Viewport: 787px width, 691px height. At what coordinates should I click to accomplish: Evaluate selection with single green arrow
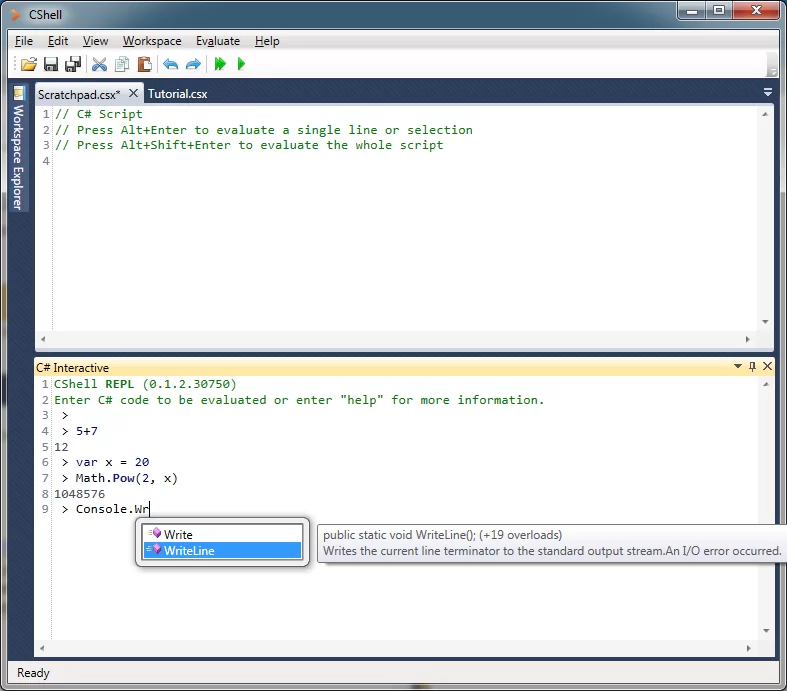(241, 65)
